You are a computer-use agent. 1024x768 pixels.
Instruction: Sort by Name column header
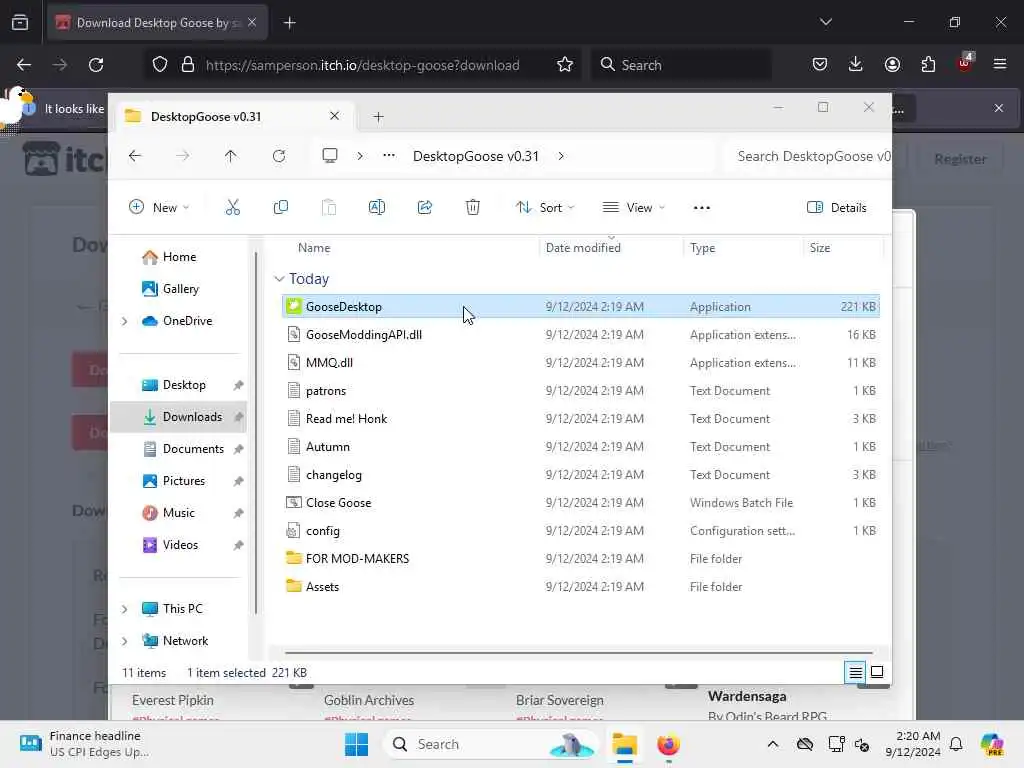[x=314, y=248]
